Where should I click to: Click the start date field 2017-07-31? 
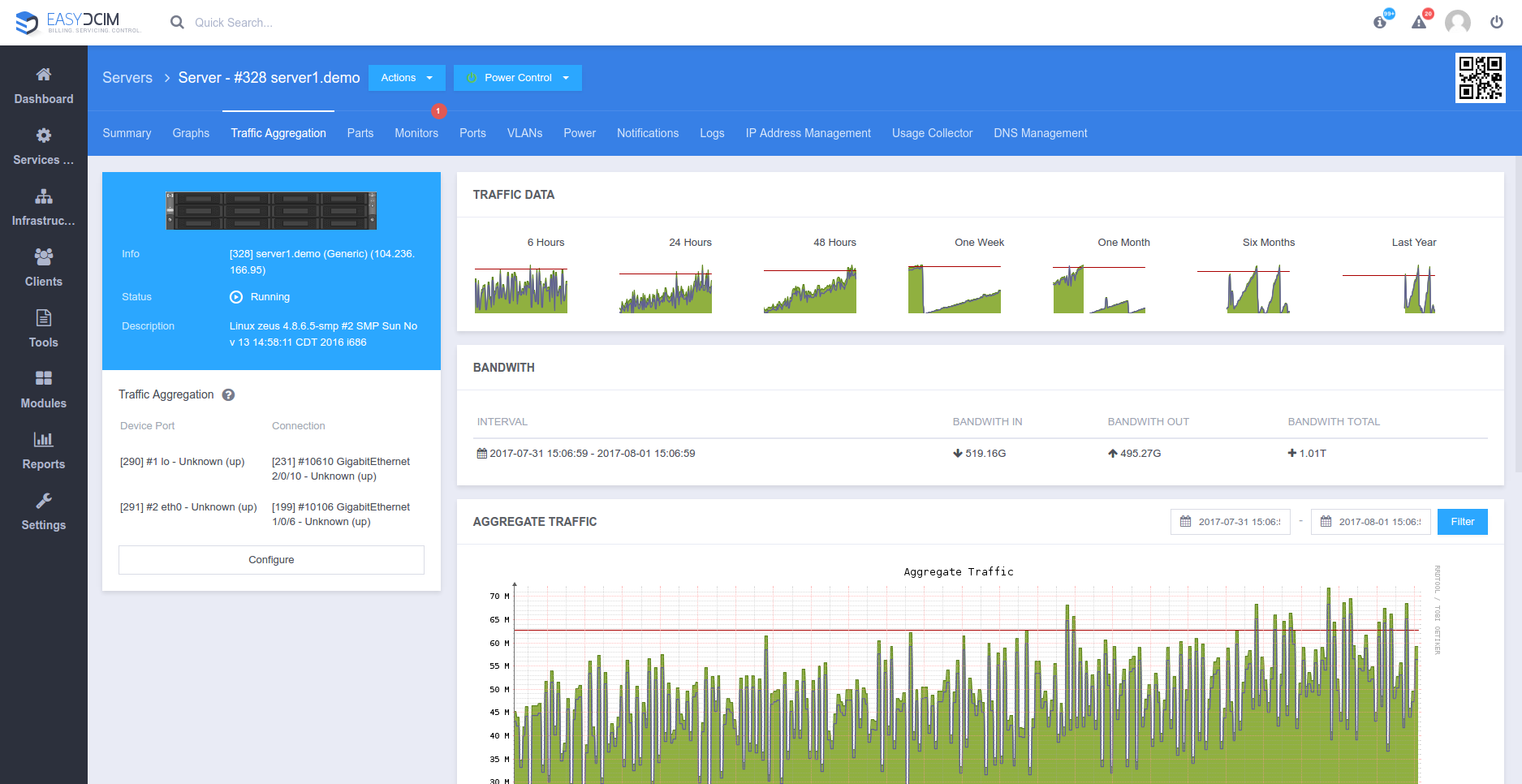pyautogui.click(x=1230, y=522)
